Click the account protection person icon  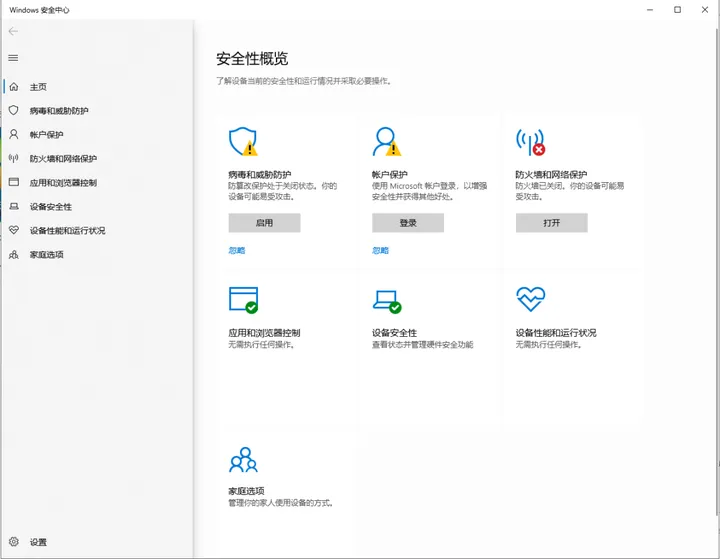point(386,142)
